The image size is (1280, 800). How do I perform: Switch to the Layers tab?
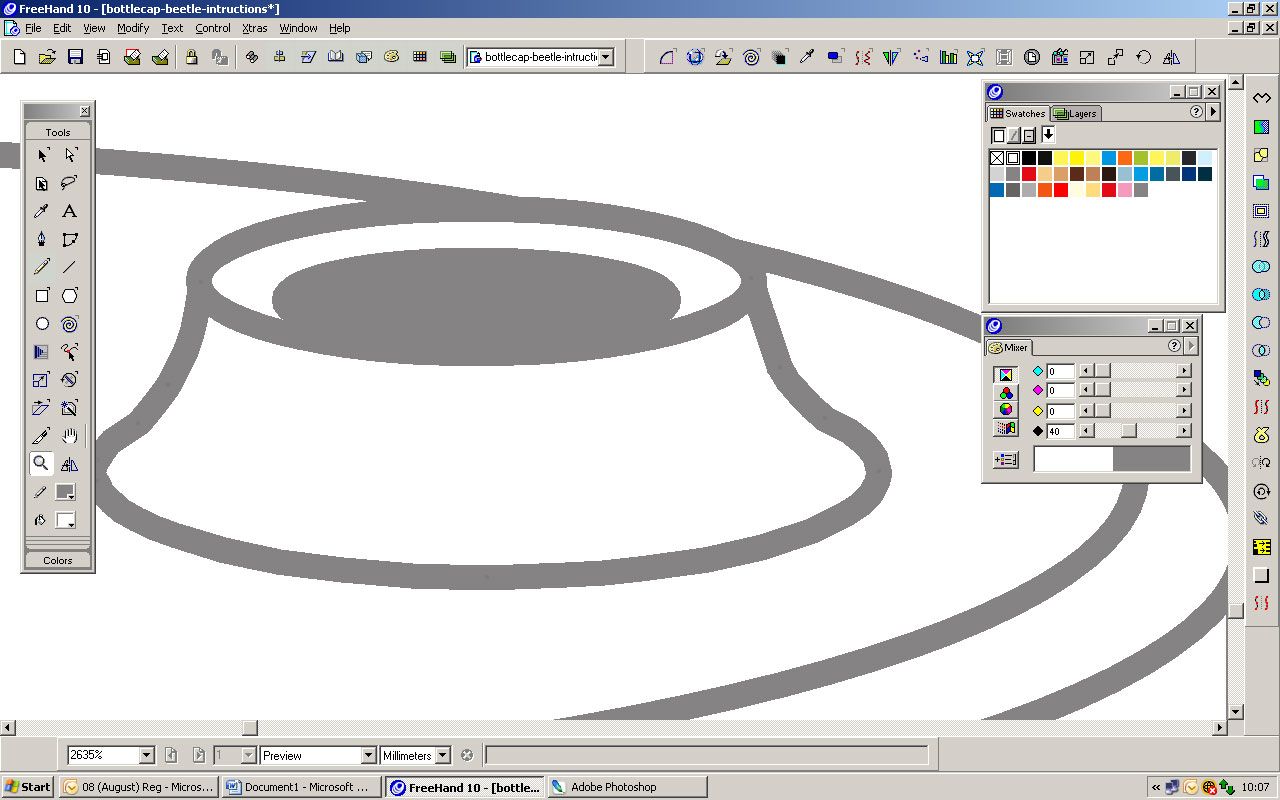click(1075, 113)
